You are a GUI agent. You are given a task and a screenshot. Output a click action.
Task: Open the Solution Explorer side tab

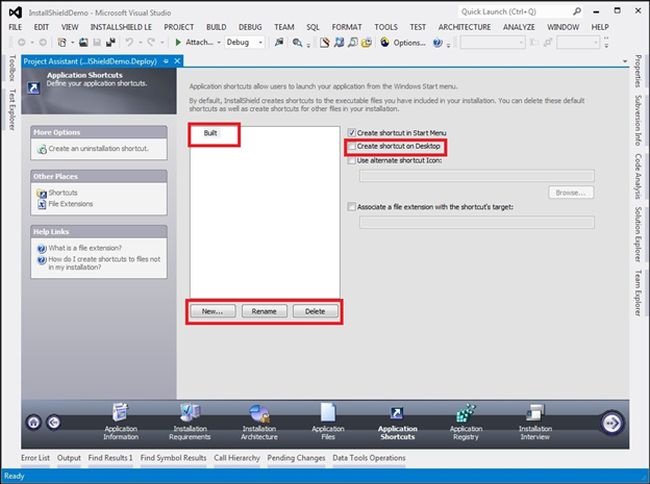(638, 234)
